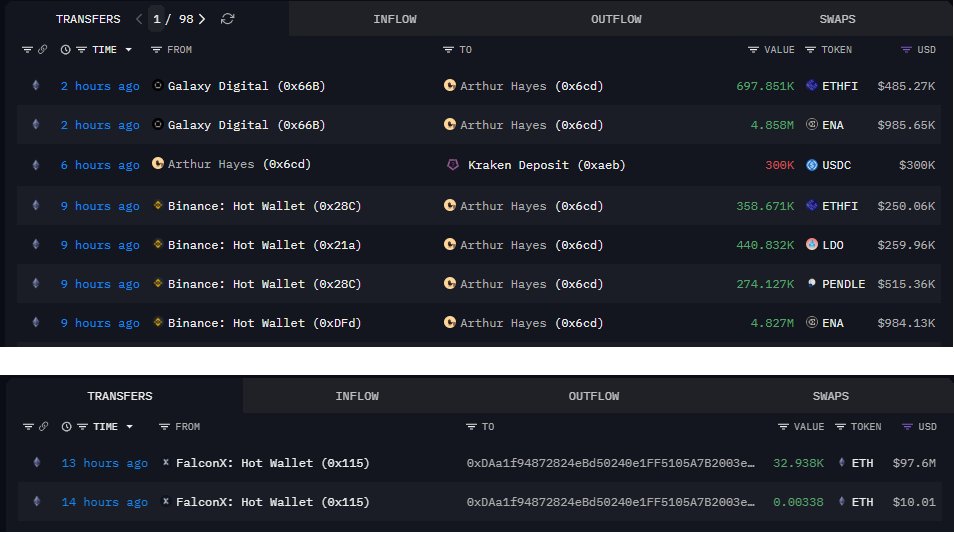954x550 pixels.
Task: Click ENA token icon in 4.858M row
Action: (812, 125)
